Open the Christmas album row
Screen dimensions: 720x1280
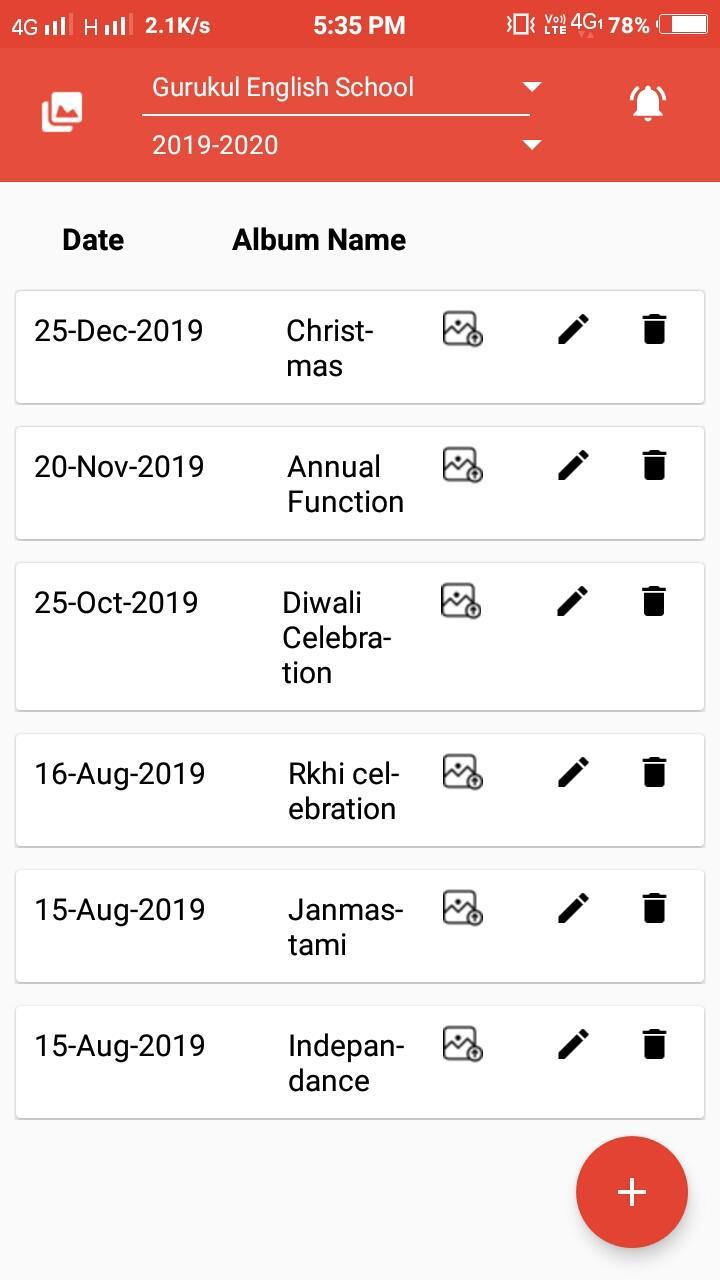pyautogui.click(x=360, y=347)
